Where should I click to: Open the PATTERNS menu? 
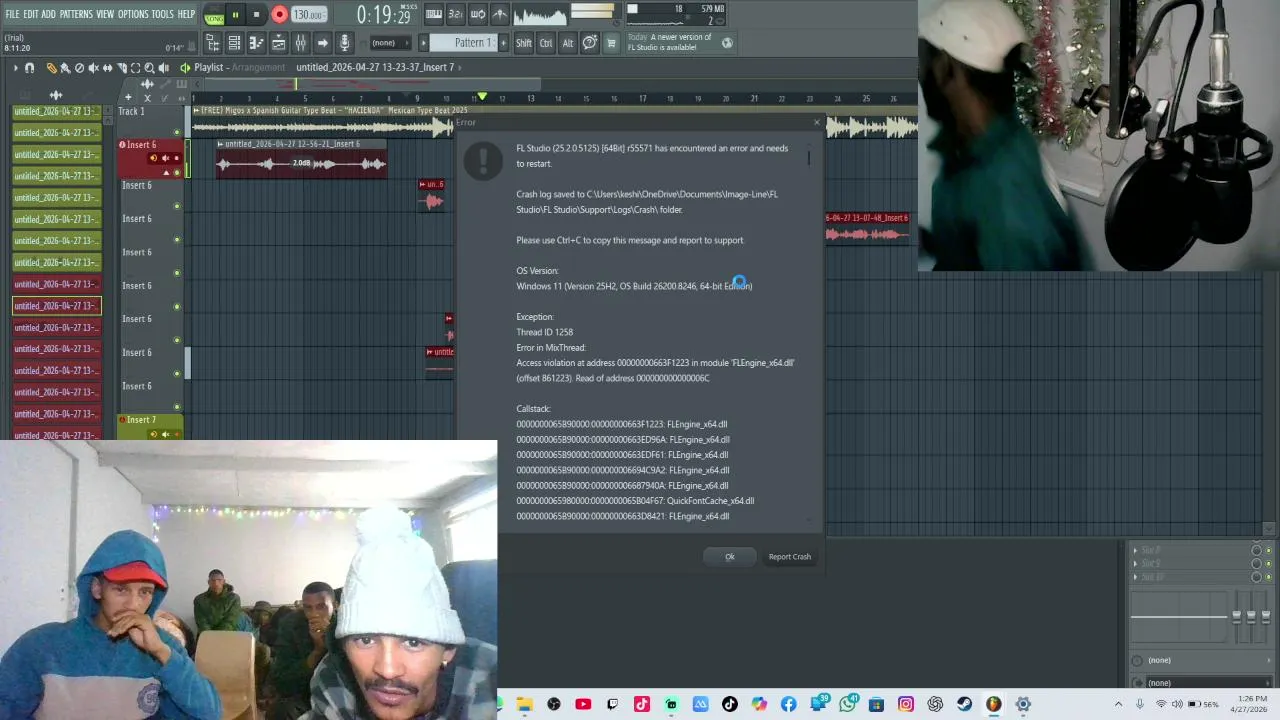pyautogui.click(x=76, y=14)
